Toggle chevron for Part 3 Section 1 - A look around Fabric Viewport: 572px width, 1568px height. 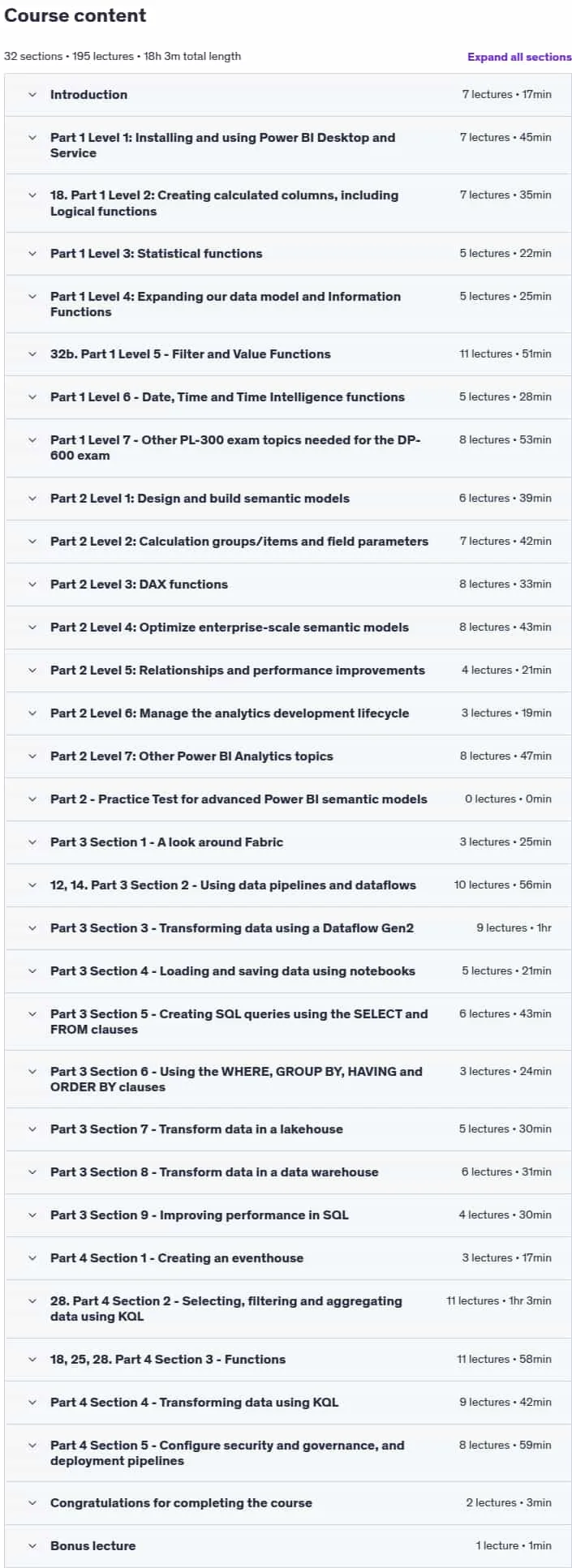pos(32,842)
